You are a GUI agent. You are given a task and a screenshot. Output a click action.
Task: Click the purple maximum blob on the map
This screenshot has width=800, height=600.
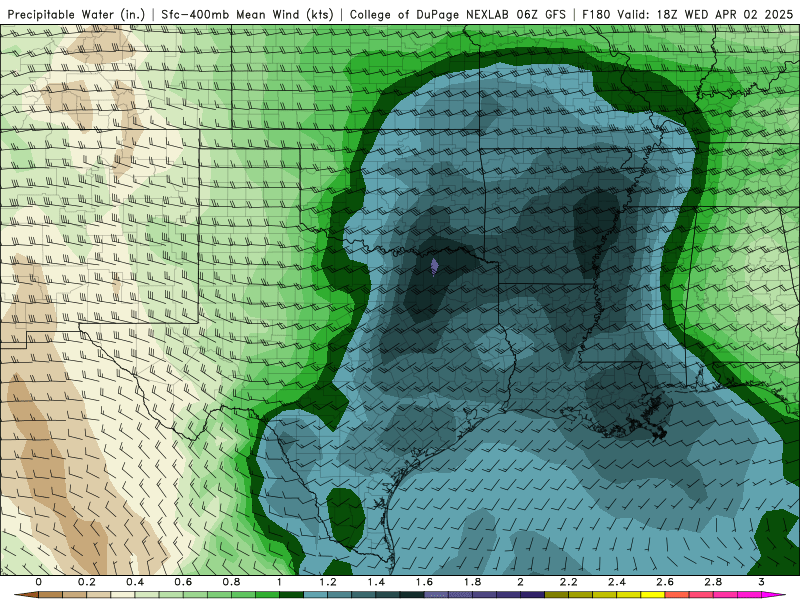(x=434, y=266)
